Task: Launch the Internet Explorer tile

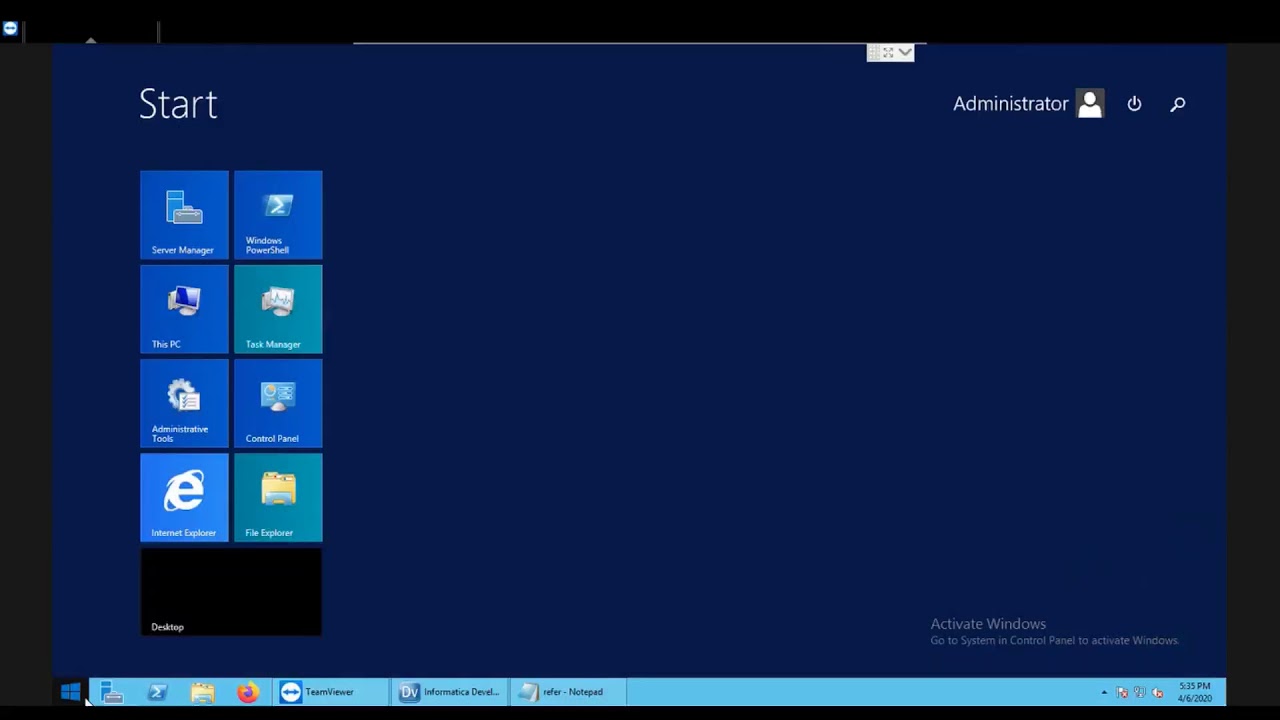Action: [x=184, y=497]
